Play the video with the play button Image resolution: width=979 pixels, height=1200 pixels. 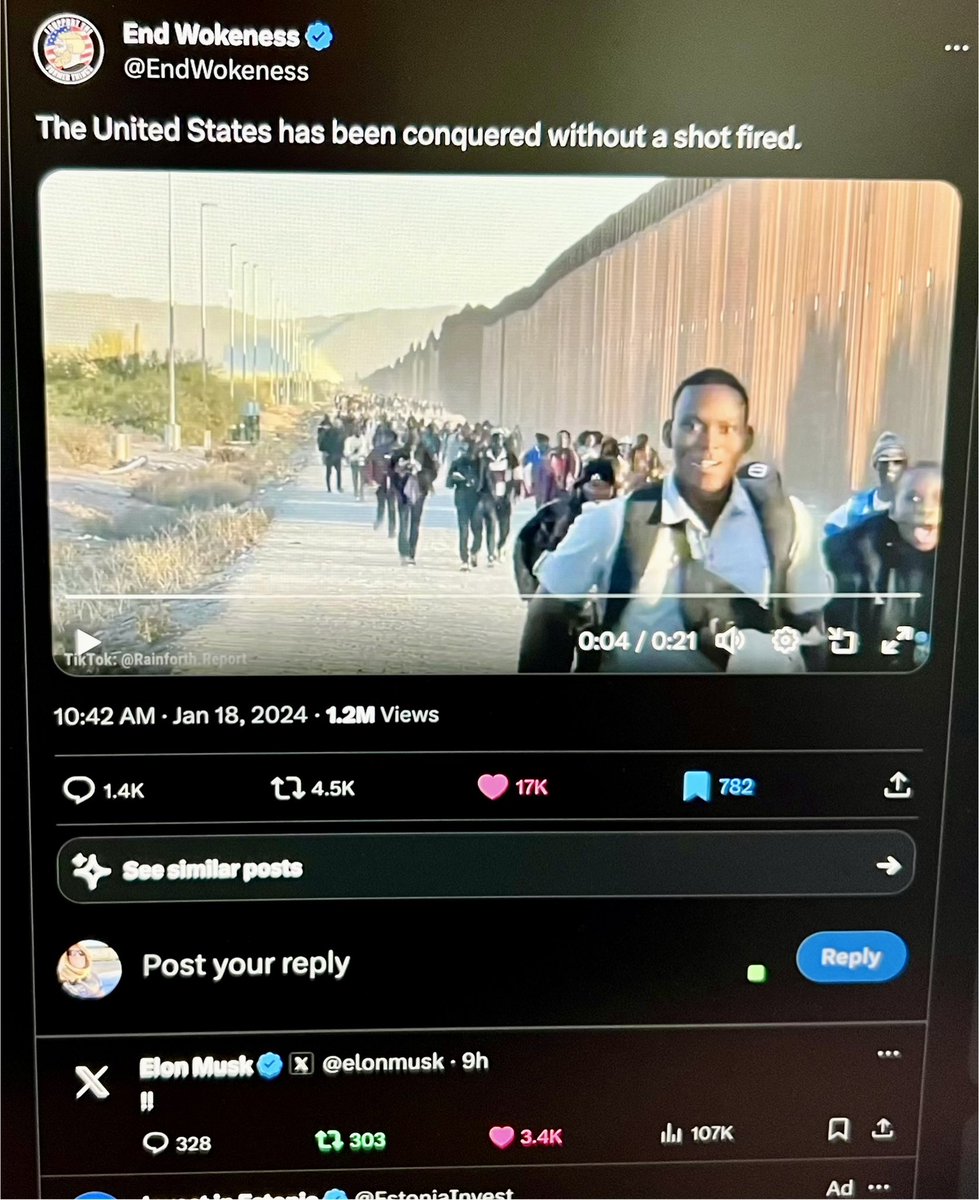(88, 641)
